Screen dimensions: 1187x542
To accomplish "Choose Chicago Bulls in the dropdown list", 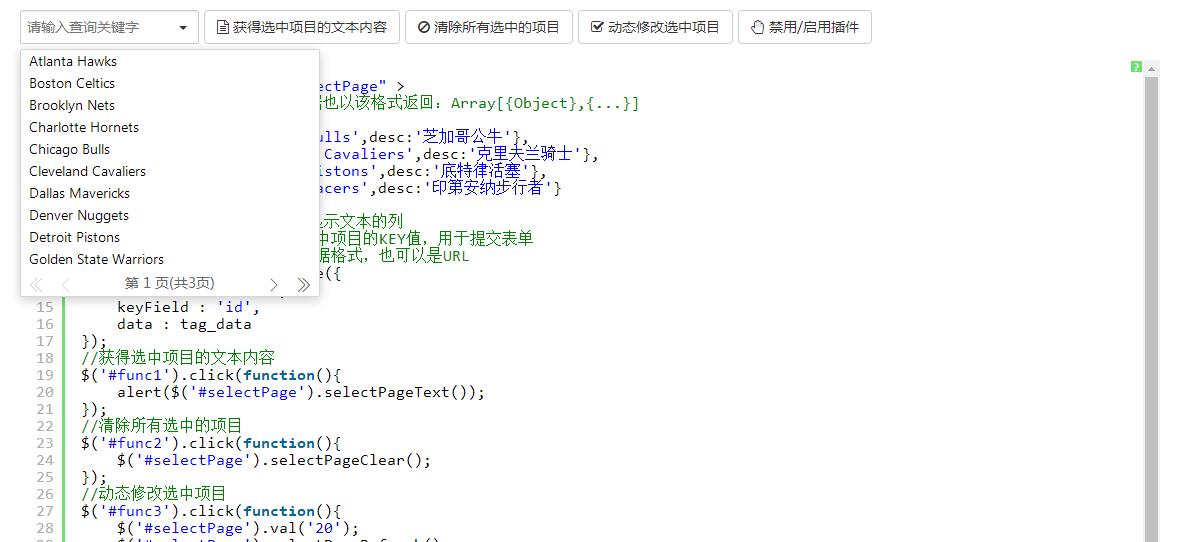I will (x=70, y=149).
